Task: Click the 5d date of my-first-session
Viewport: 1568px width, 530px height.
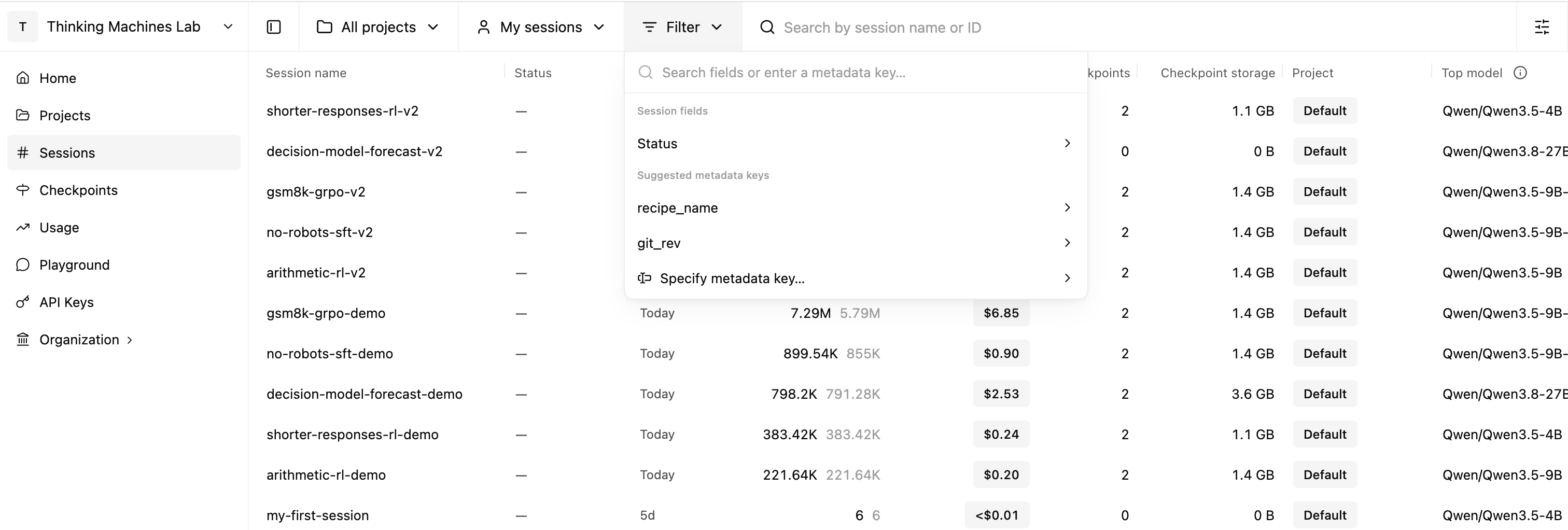Action: 647,515
